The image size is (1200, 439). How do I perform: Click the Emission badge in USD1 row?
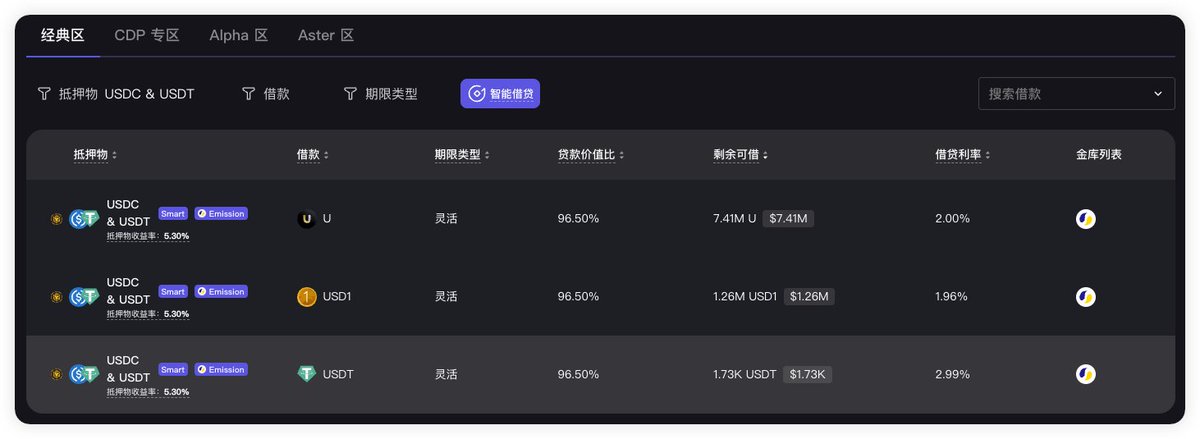tap(221, 292)
